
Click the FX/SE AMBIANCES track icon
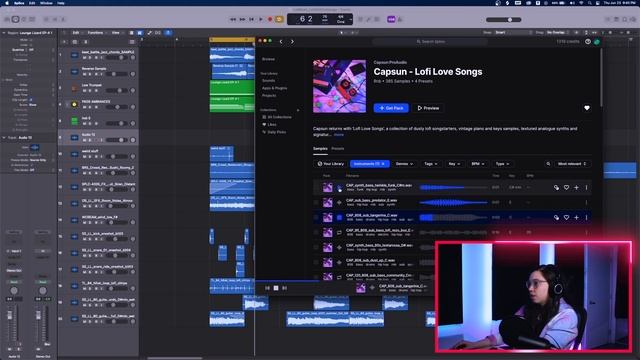coord(74,104)
